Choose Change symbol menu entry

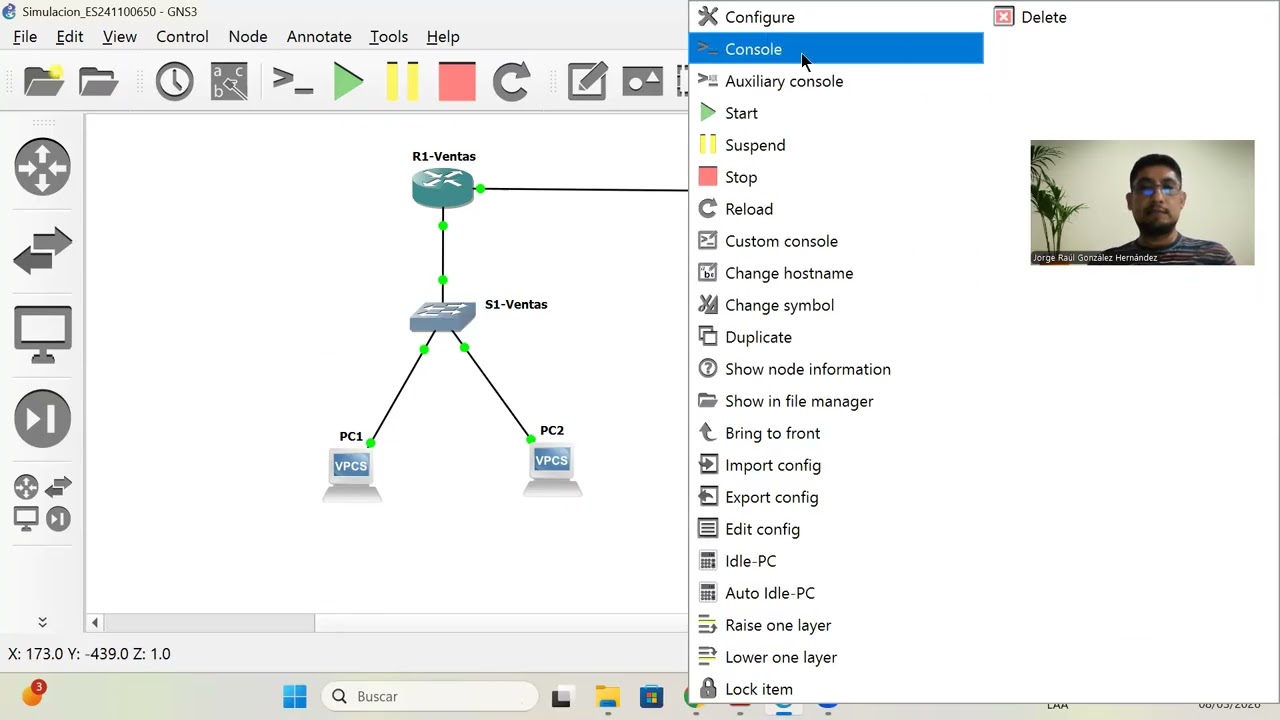click(836, 305)
